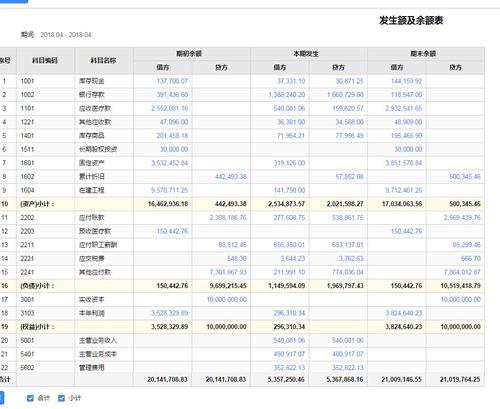This screenshot has height=409, width=500.
Task: Open the 7,301,967.93 opening credit link
Action: click(x=228, y=272)
